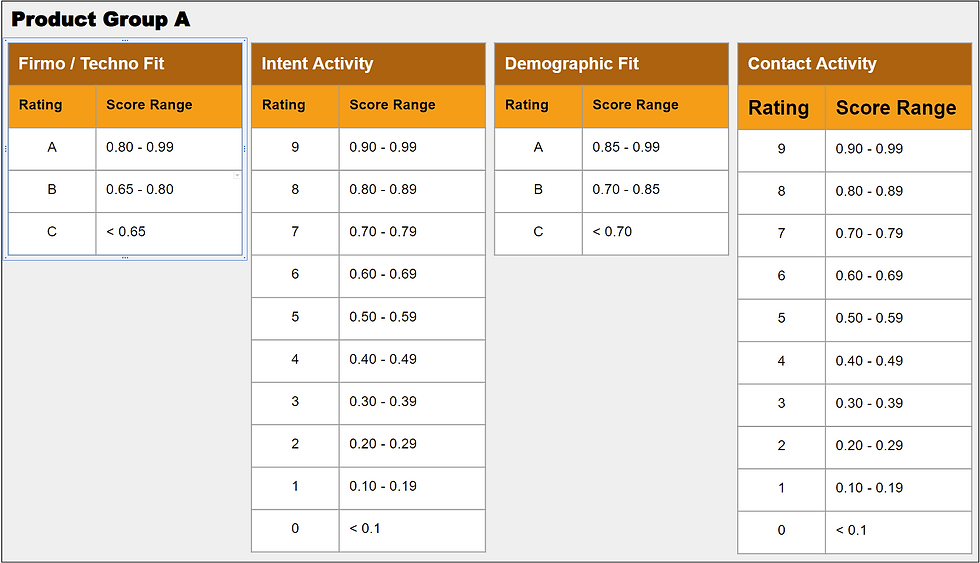Click rating 4 in Intent Activity table
Image resolution: width=980 pixels, height=563 pixels.
coord(296,361)
